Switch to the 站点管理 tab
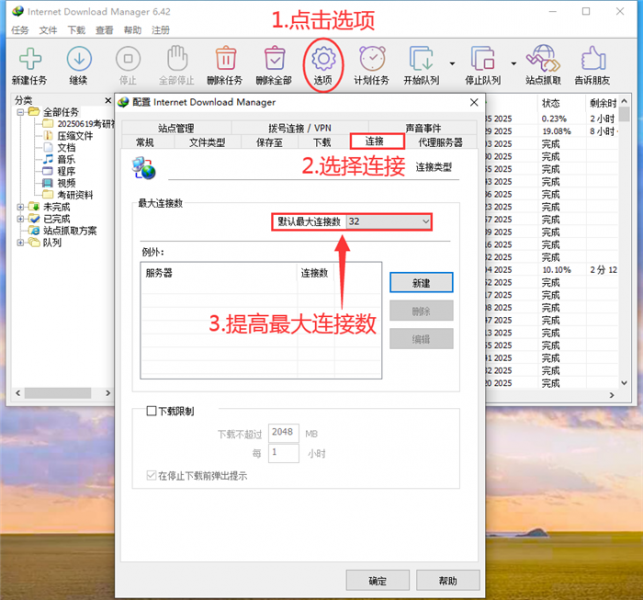643x600 pixels. click(176, 128)
